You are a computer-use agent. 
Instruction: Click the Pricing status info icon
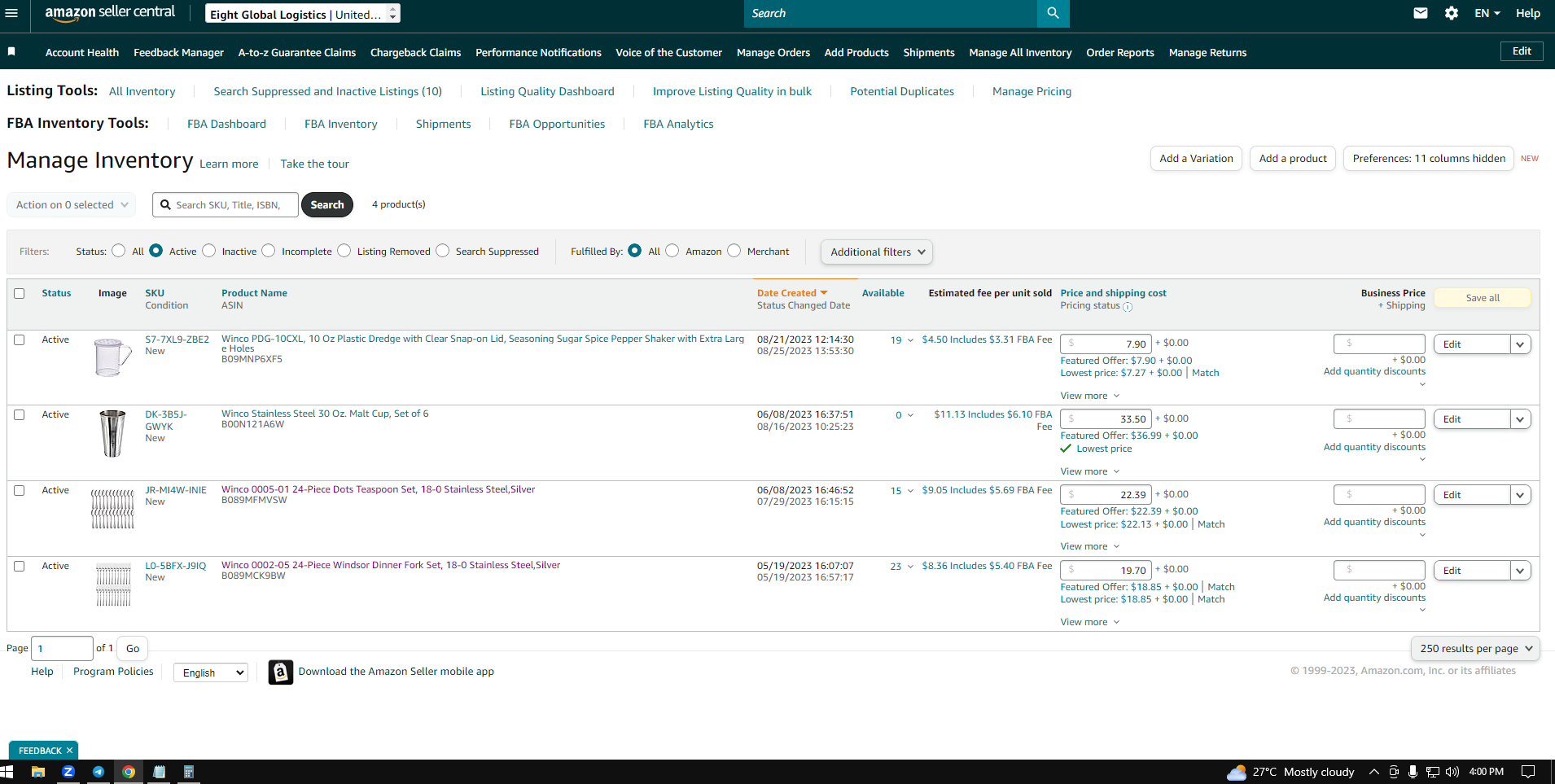(x=1128, y=307)
